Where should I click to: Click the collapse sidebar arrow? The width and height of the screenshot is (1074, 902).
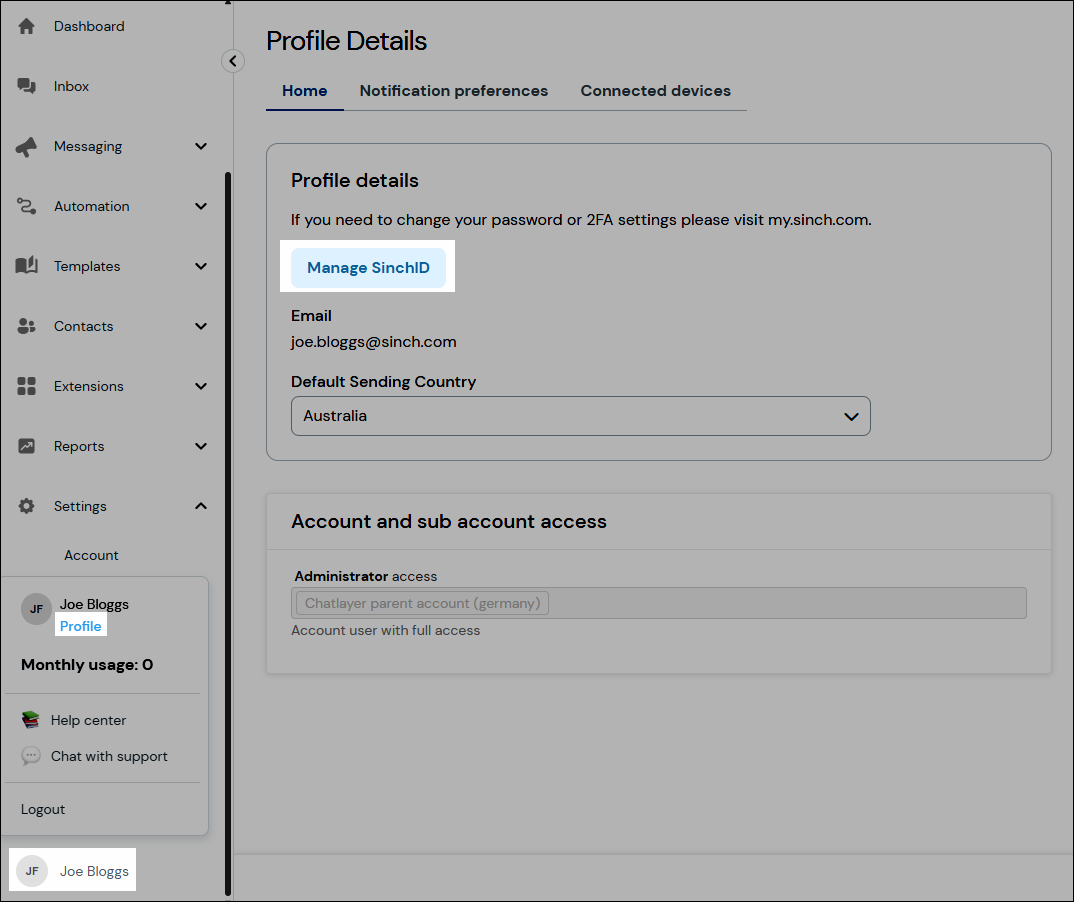[x=233, y=61]
